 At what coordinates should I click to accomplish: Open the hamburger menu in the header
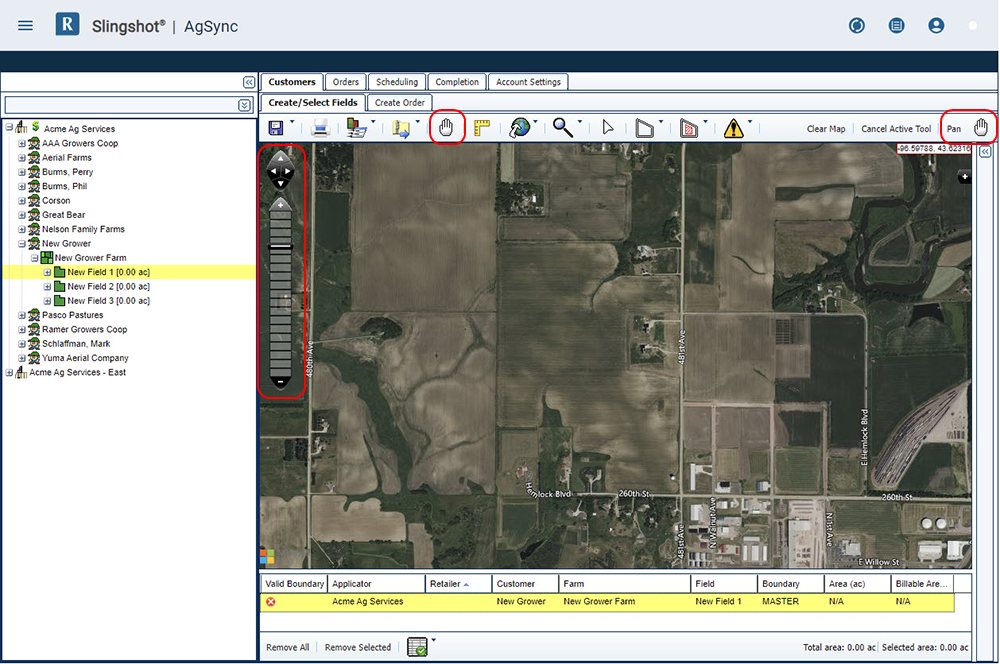point(26,26)
